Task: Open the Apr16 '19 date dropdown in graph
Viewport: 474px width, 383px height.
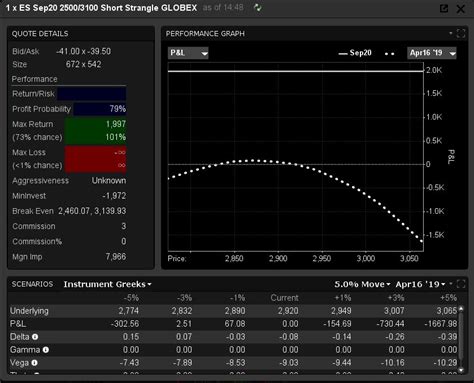Action: (x=432, y=53)
